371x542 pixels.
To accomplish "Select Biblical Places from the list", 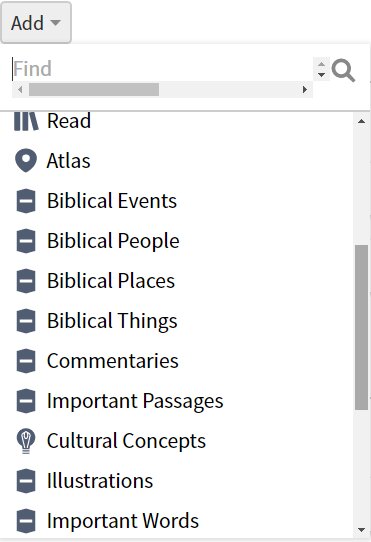I will 111,281.
